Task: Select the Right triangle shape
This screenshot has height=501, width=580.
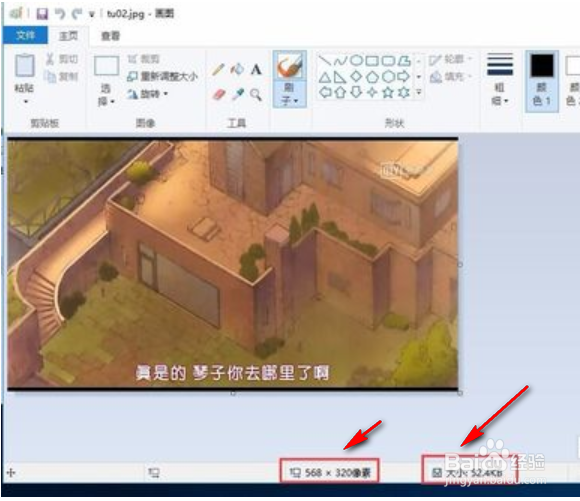Action: (x=340, y=77)
